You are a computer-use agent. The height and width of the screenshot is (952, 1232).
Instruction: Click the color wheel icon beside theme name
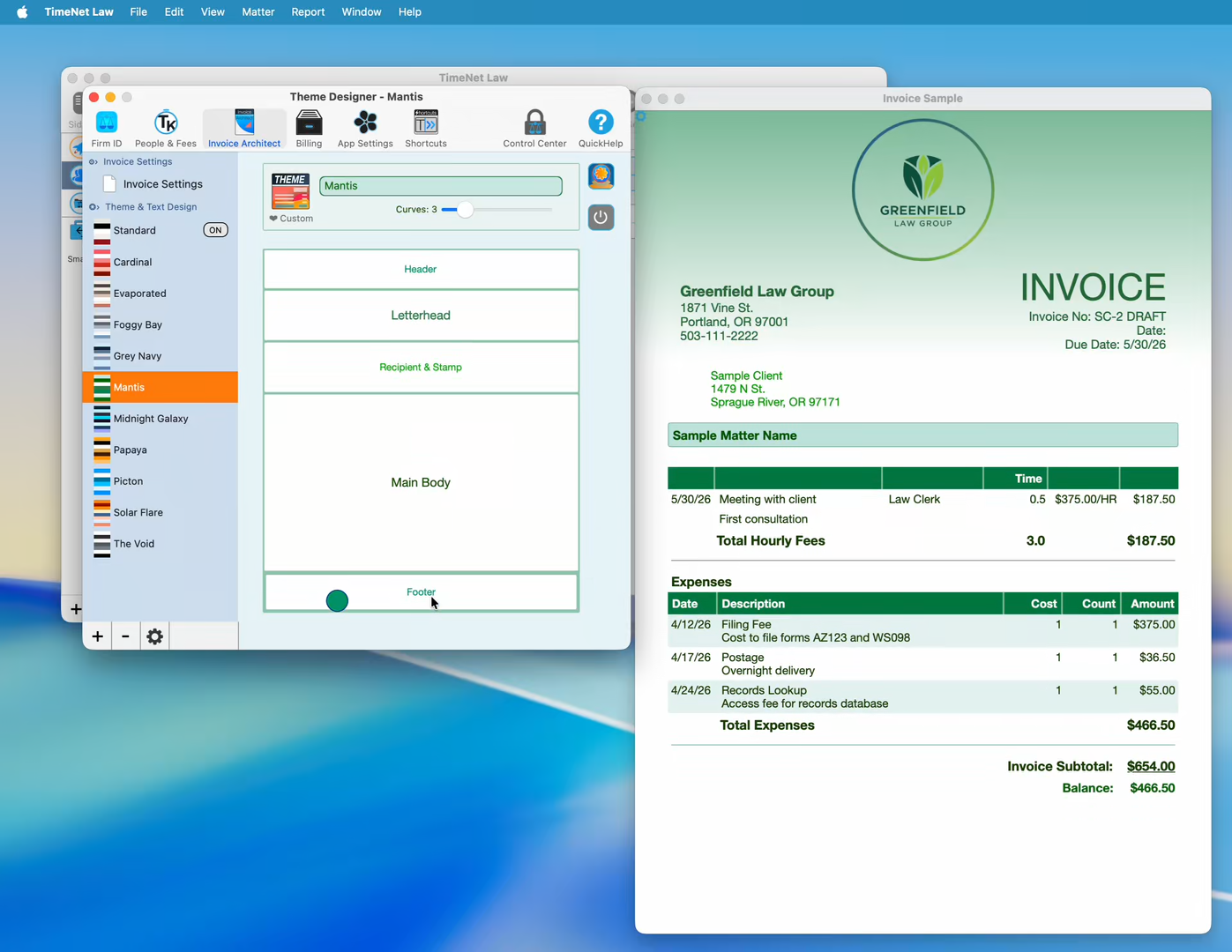(x=601, y=176)
